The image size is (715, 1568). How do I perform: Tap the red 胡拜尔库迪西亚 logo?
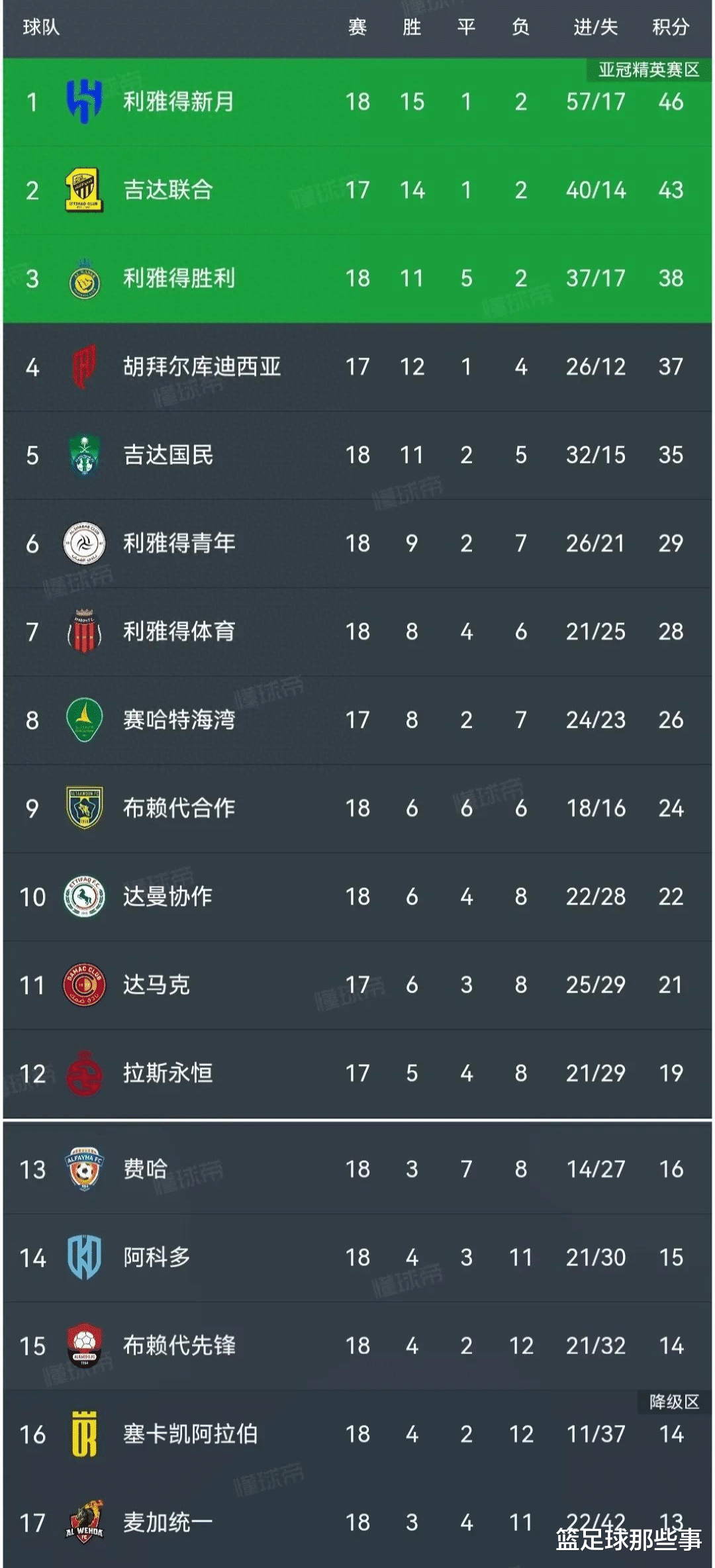84,367
